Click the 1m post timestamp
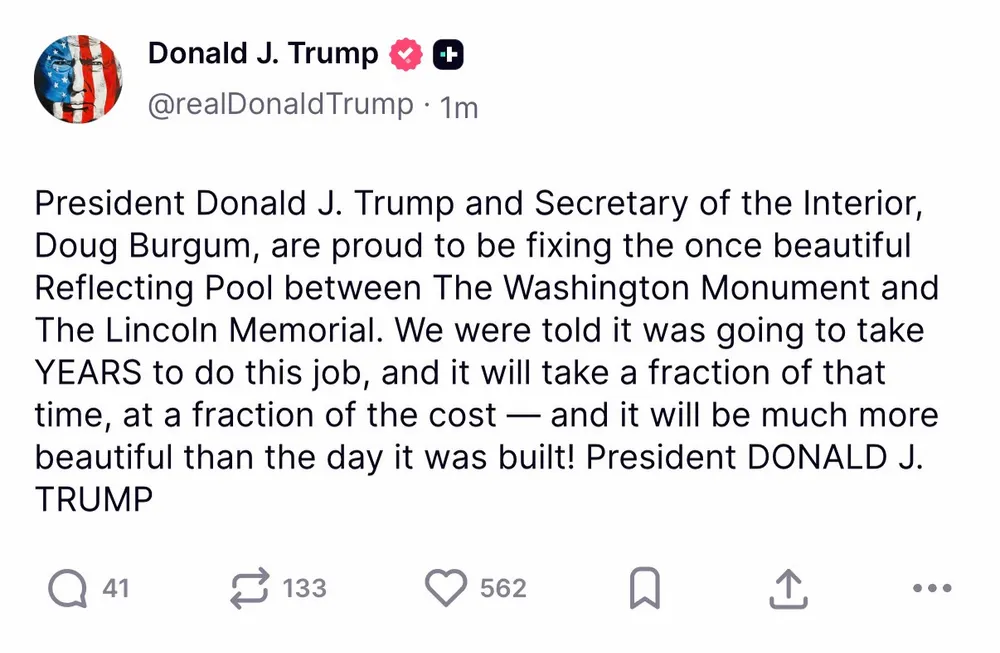The height and width of the screenshot is (653, 1000). click(459, 106)
